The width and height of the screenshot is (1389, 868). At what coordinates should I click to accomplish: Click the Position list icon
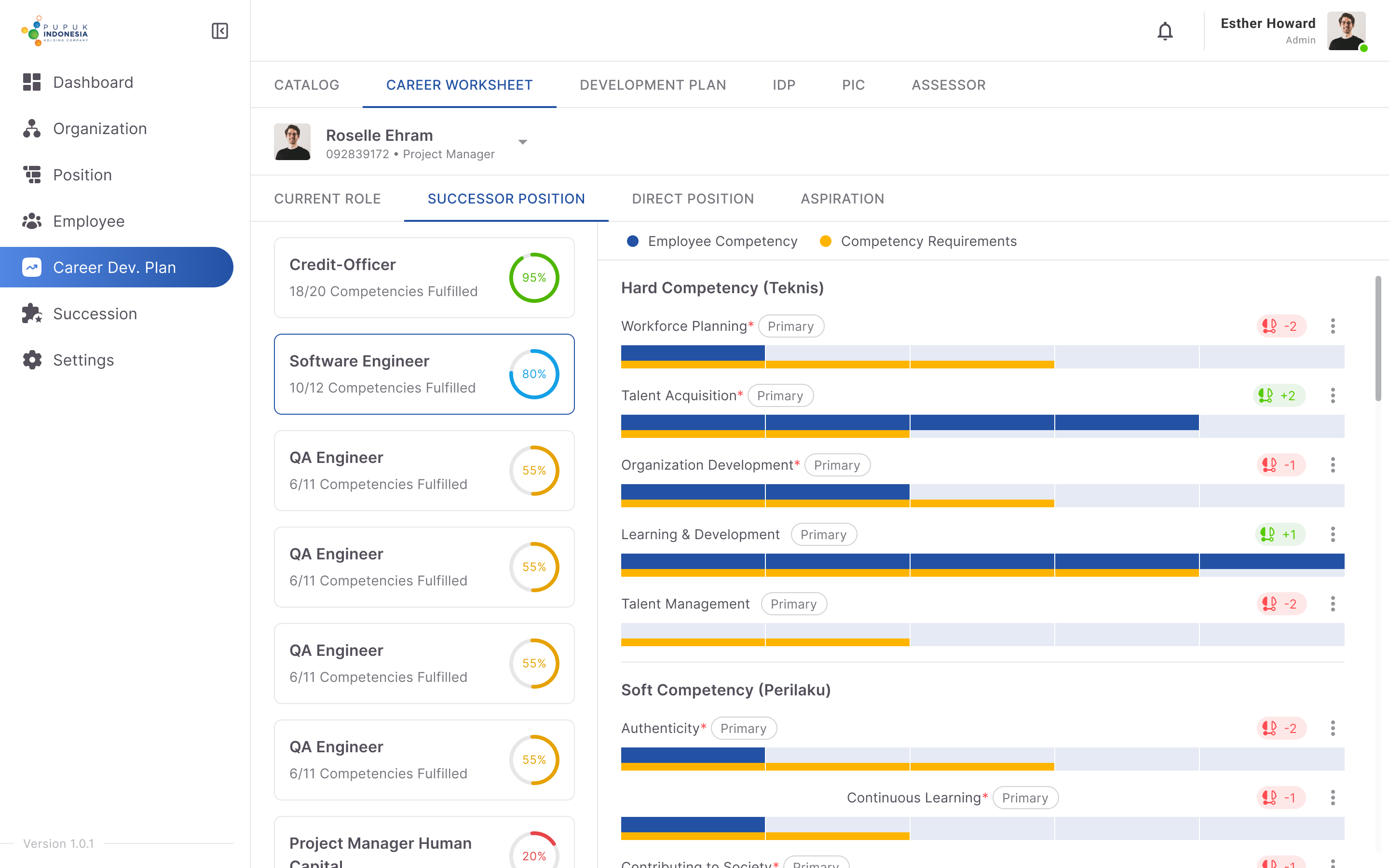(32, 175)
